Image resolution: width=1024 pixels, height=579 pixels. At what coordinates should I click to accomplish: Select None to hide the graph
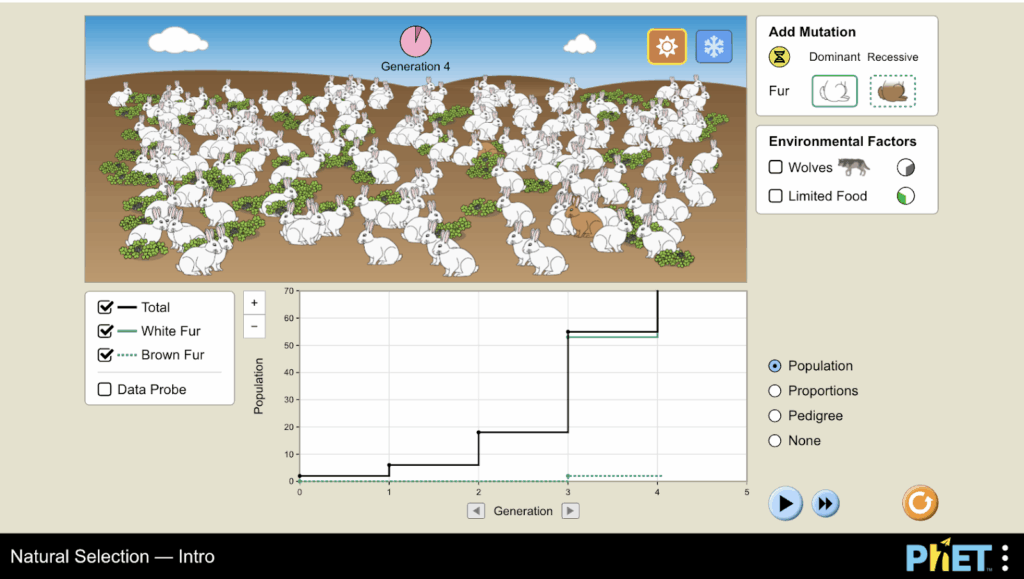(775, 441)
